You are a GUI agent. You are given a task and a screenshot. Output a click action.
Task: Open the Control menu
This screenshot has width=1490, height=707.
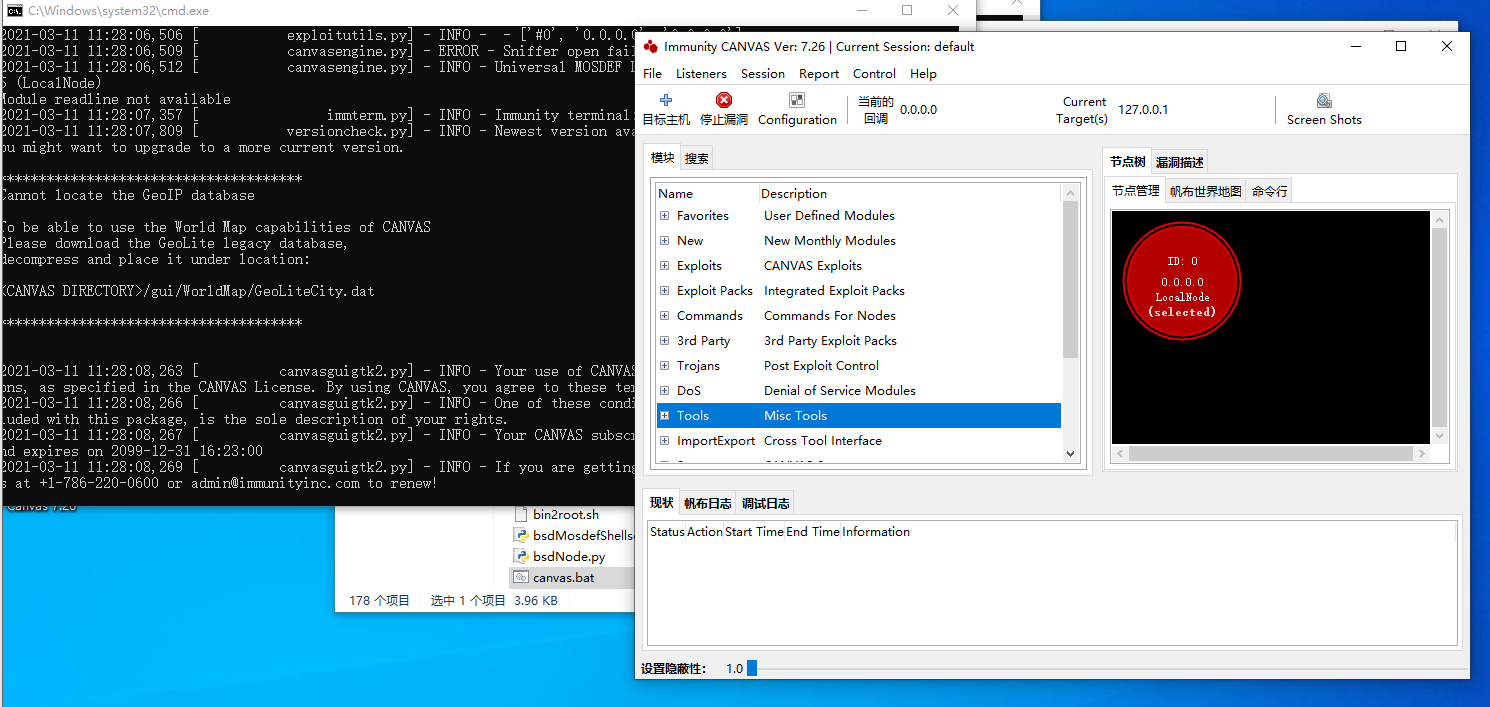874,73
